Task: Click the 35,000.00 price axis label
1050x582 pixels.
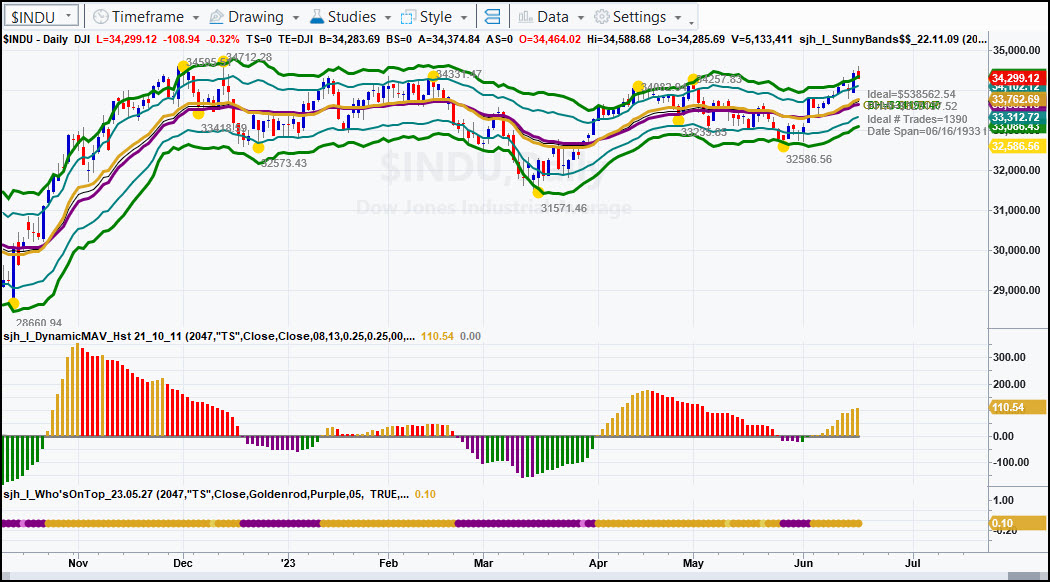Action: [x=1017, y=50]
